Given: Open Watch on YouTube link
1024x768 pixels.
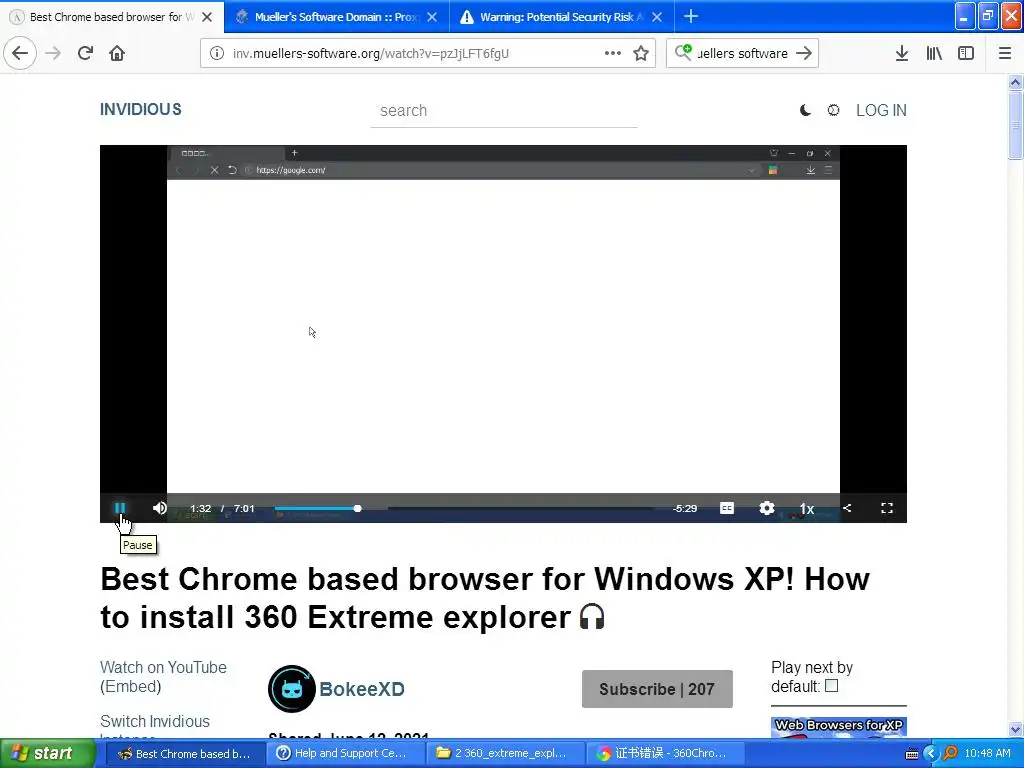Looking at the screenshot, I should point(163,667).
